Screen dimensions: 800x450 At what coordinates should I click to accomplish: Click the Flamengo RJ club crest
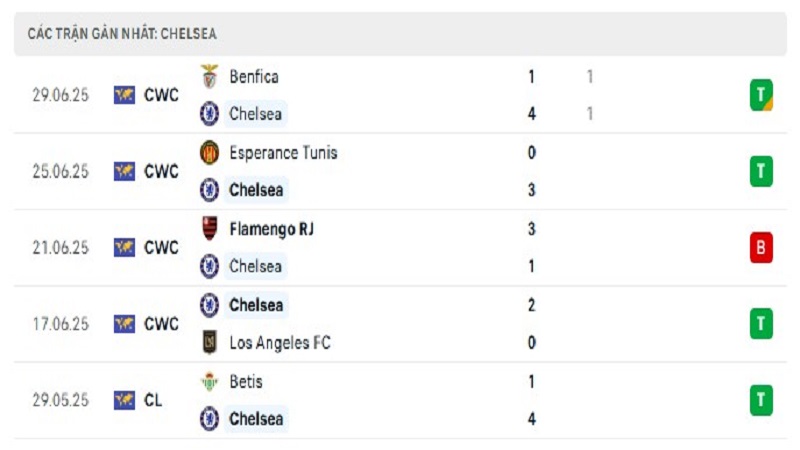coord(209,229)
